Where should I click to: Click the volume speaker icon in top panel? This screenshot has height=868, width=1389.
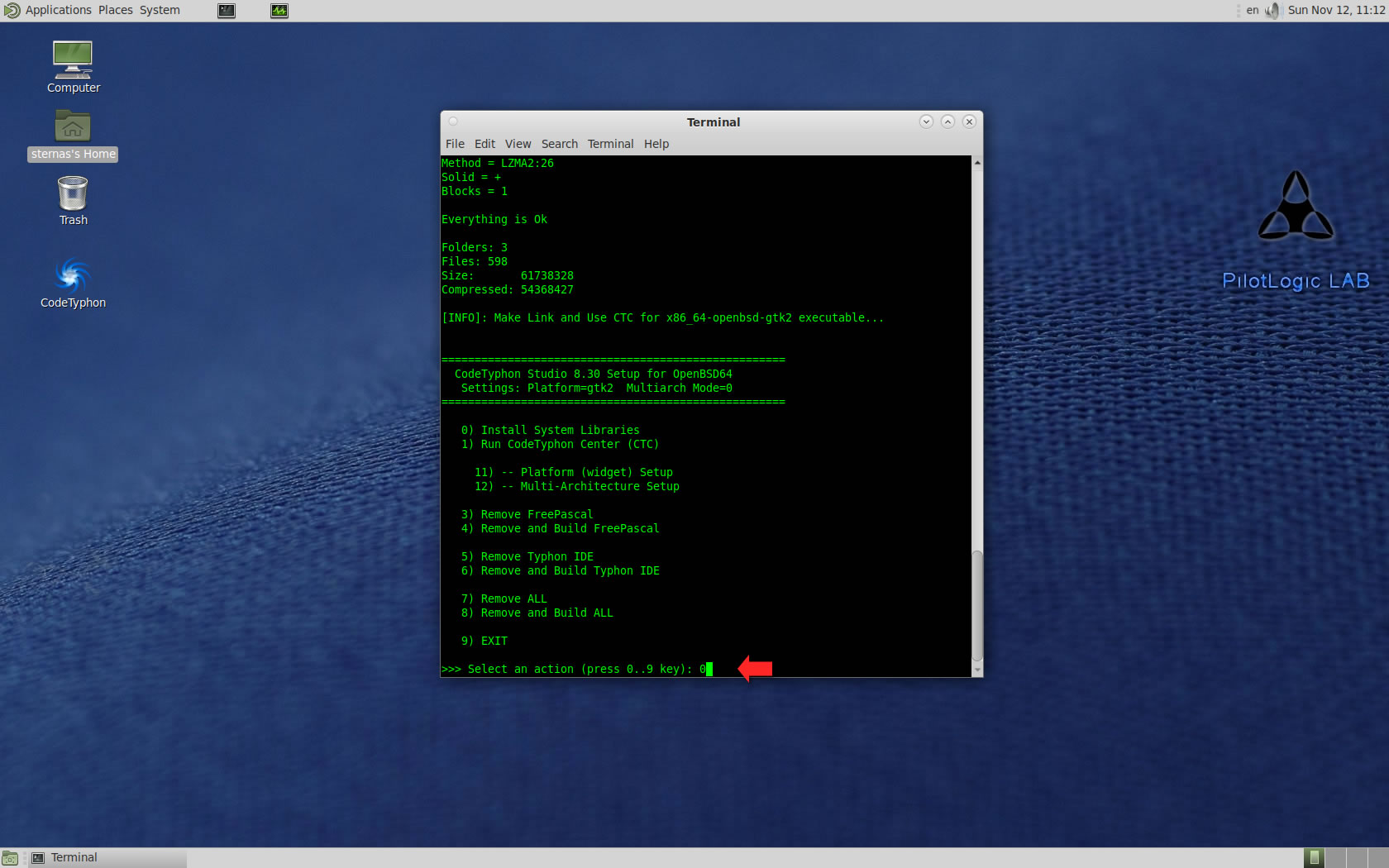[1272, 10]
